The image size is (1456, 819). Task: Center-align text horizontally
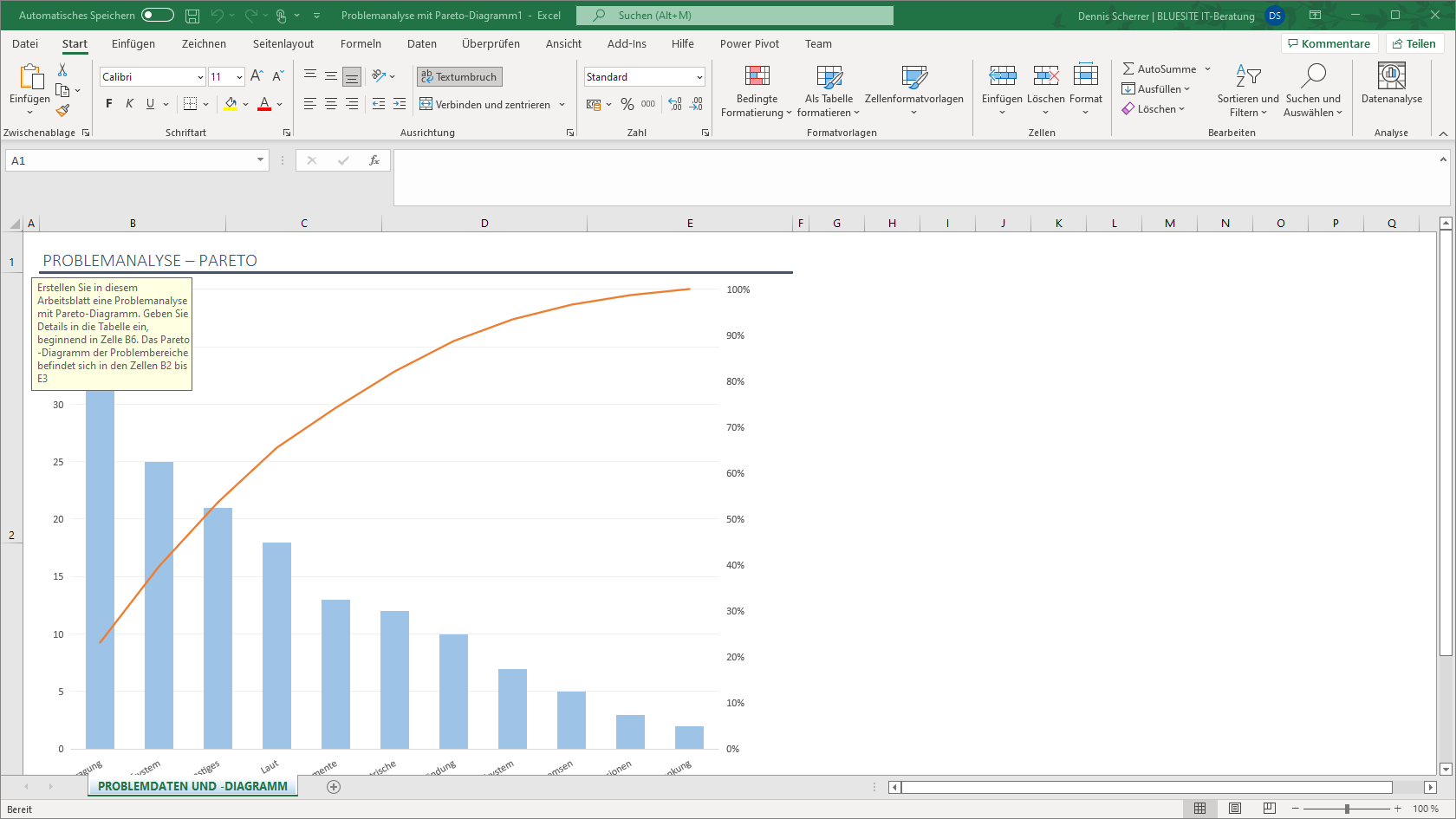pyautogui.click(x=331, y=104)
